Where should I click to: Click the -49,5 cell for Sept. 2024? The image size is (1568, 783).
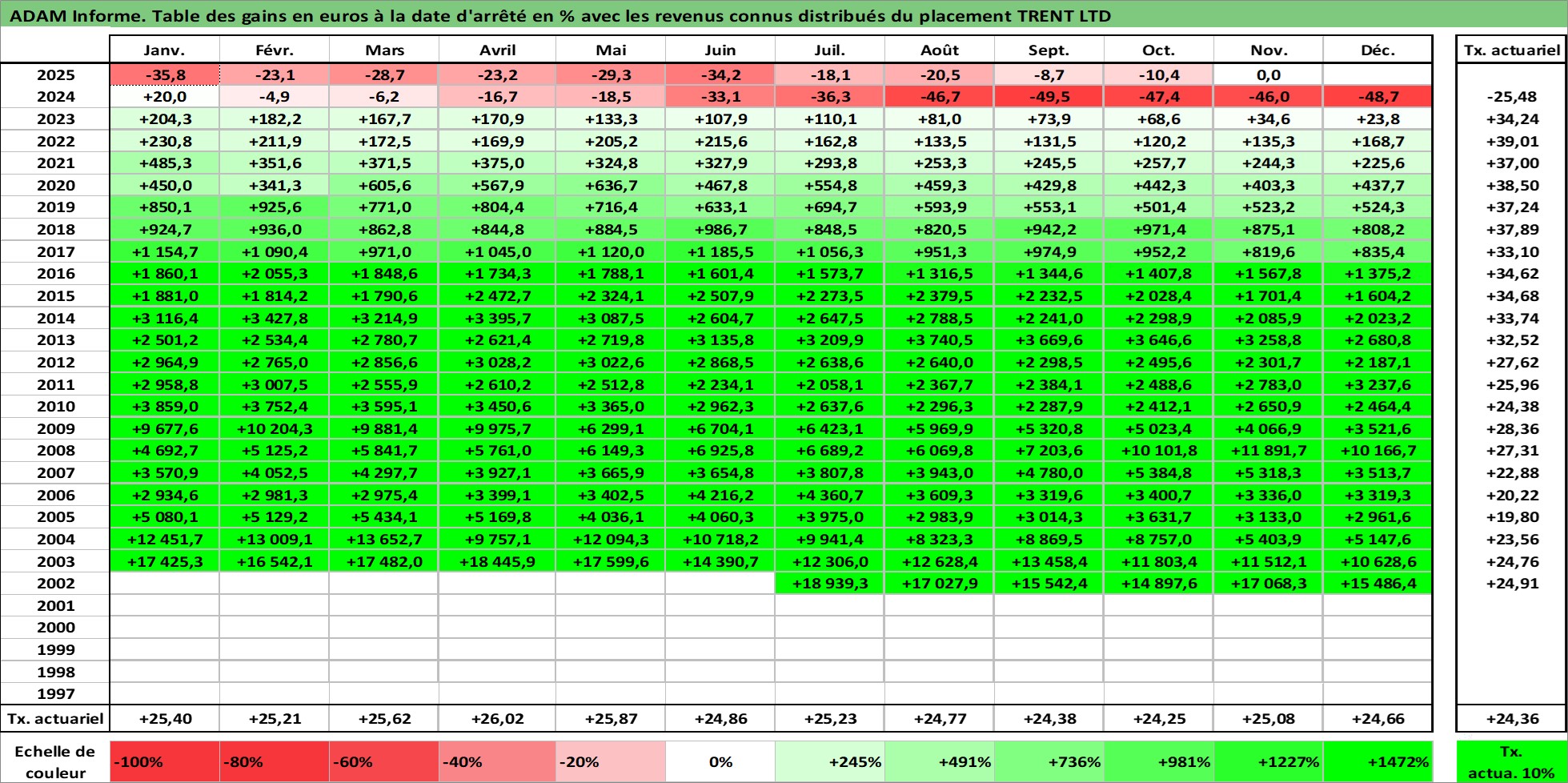(1049, 97)
